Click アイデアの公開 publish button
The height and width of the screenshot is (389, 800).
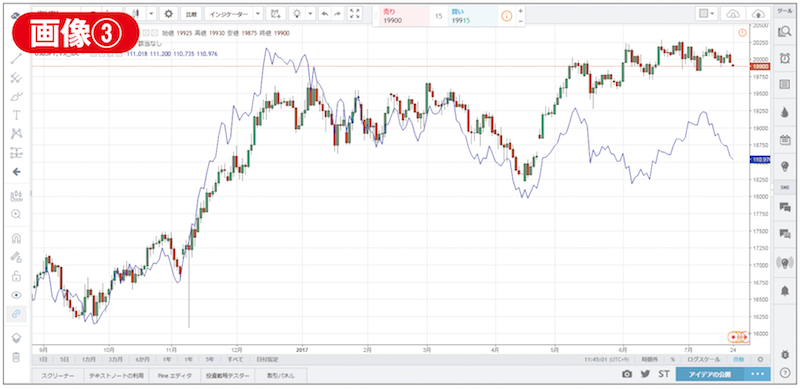pos(710,374)
